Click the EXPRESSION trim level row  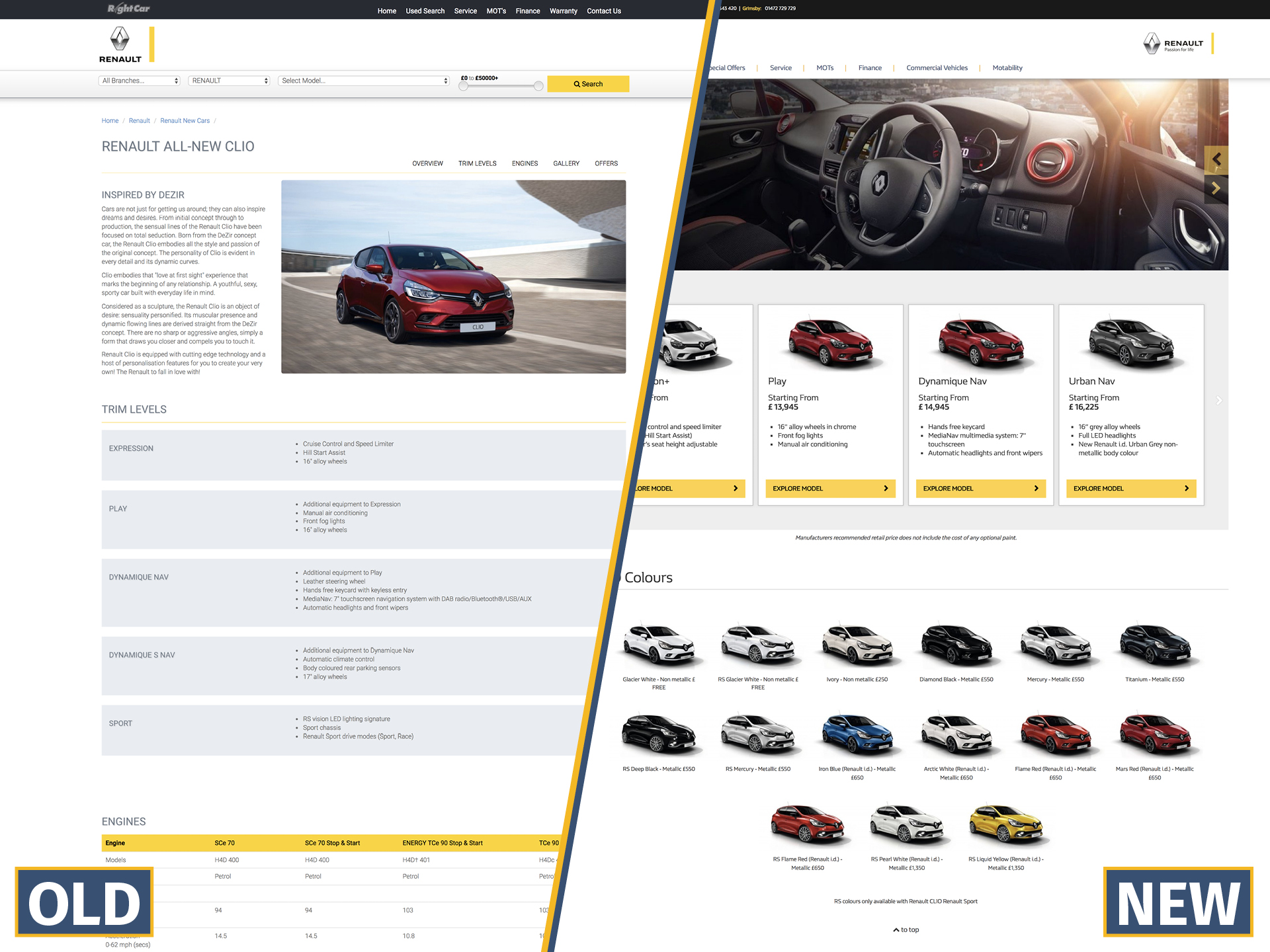tap(364, 456)
